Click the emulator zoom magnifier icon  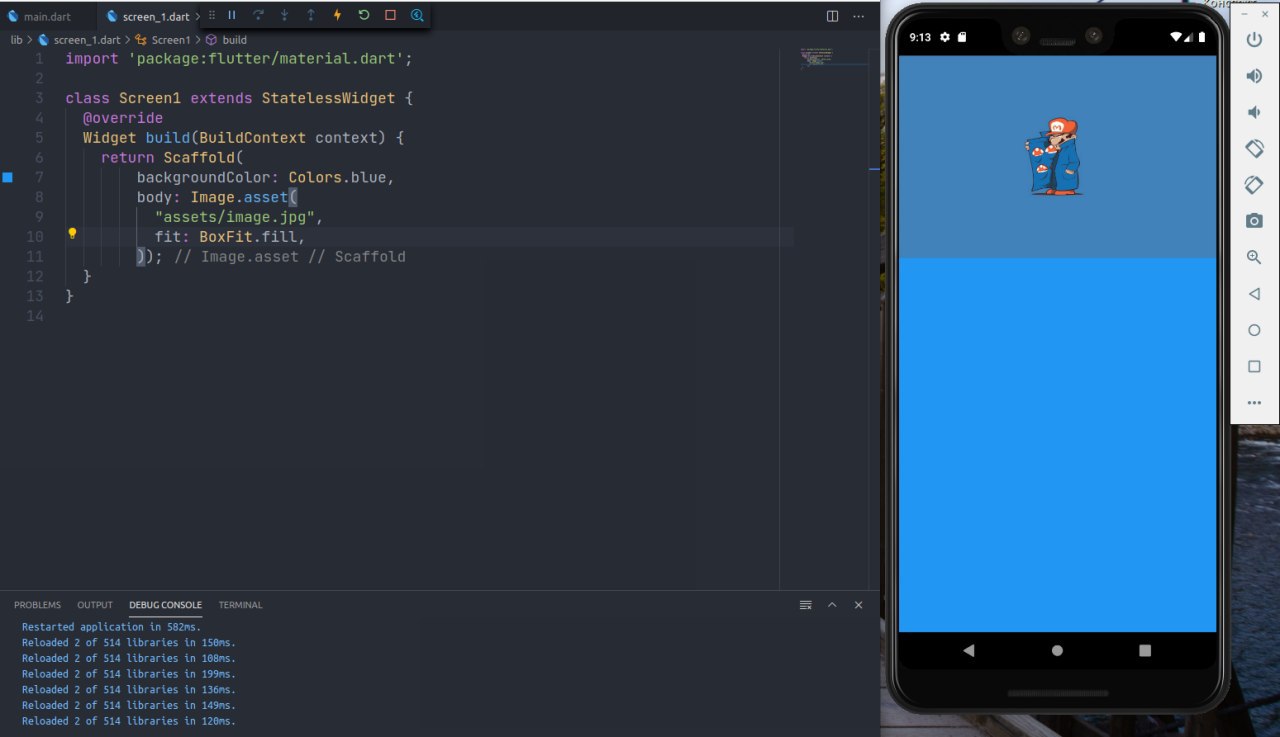pyautogui.click(x=1254, y=257)
